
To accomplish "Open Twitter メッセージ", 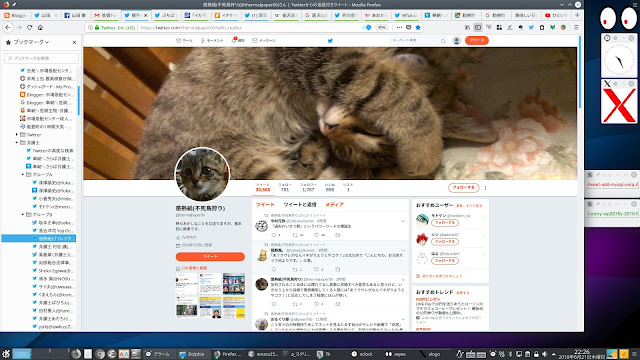I will point(264,40).
